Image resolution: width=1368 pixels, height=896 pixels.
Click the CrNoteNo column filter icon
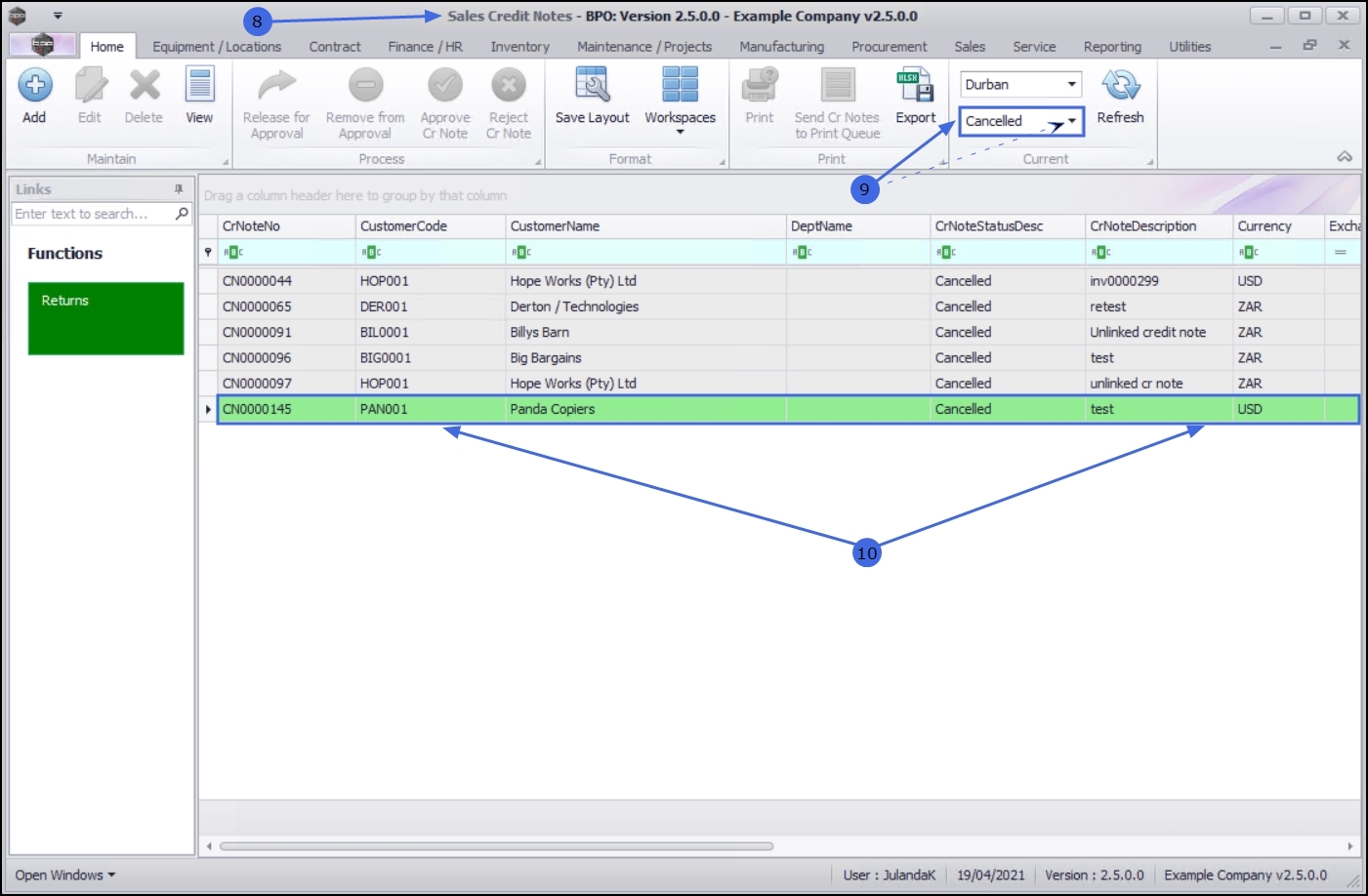click(x=232, y=252)
